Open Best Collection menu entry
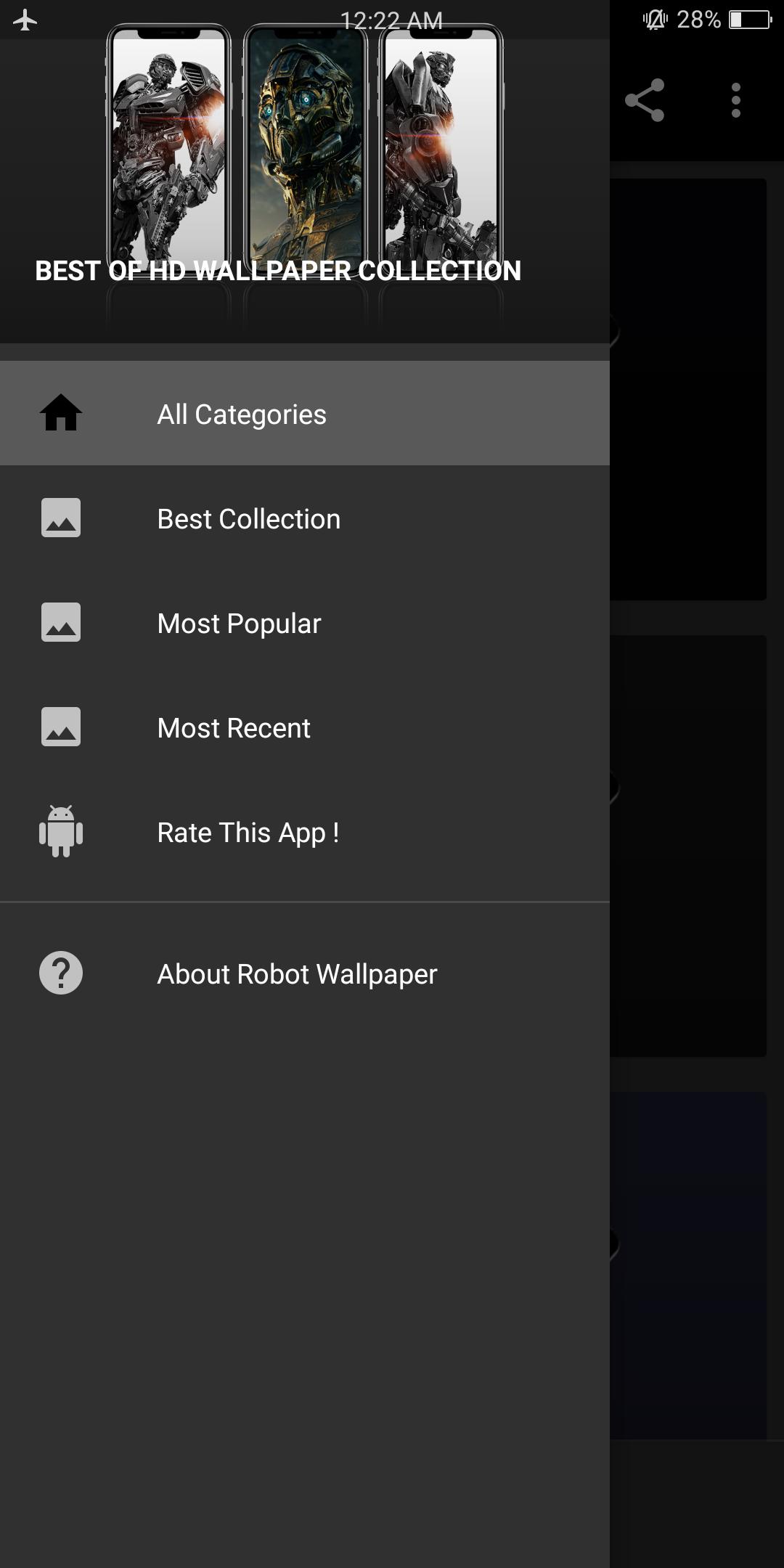 coord(305,518)
